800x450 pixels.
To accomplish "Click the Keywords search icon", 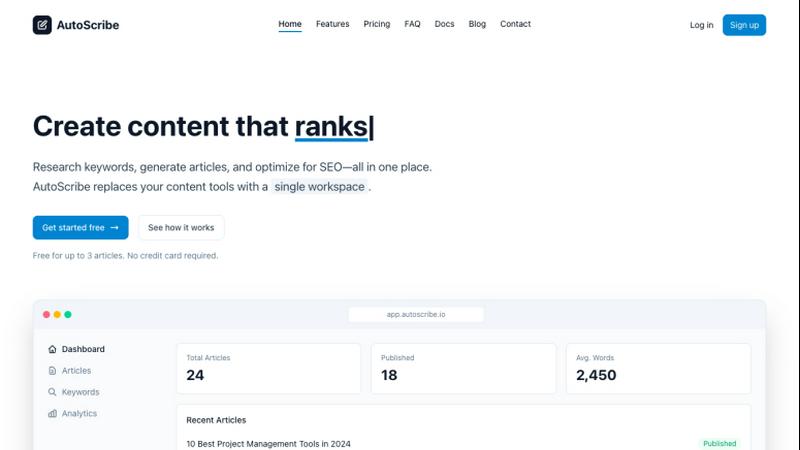I will (x=52, y=392).
